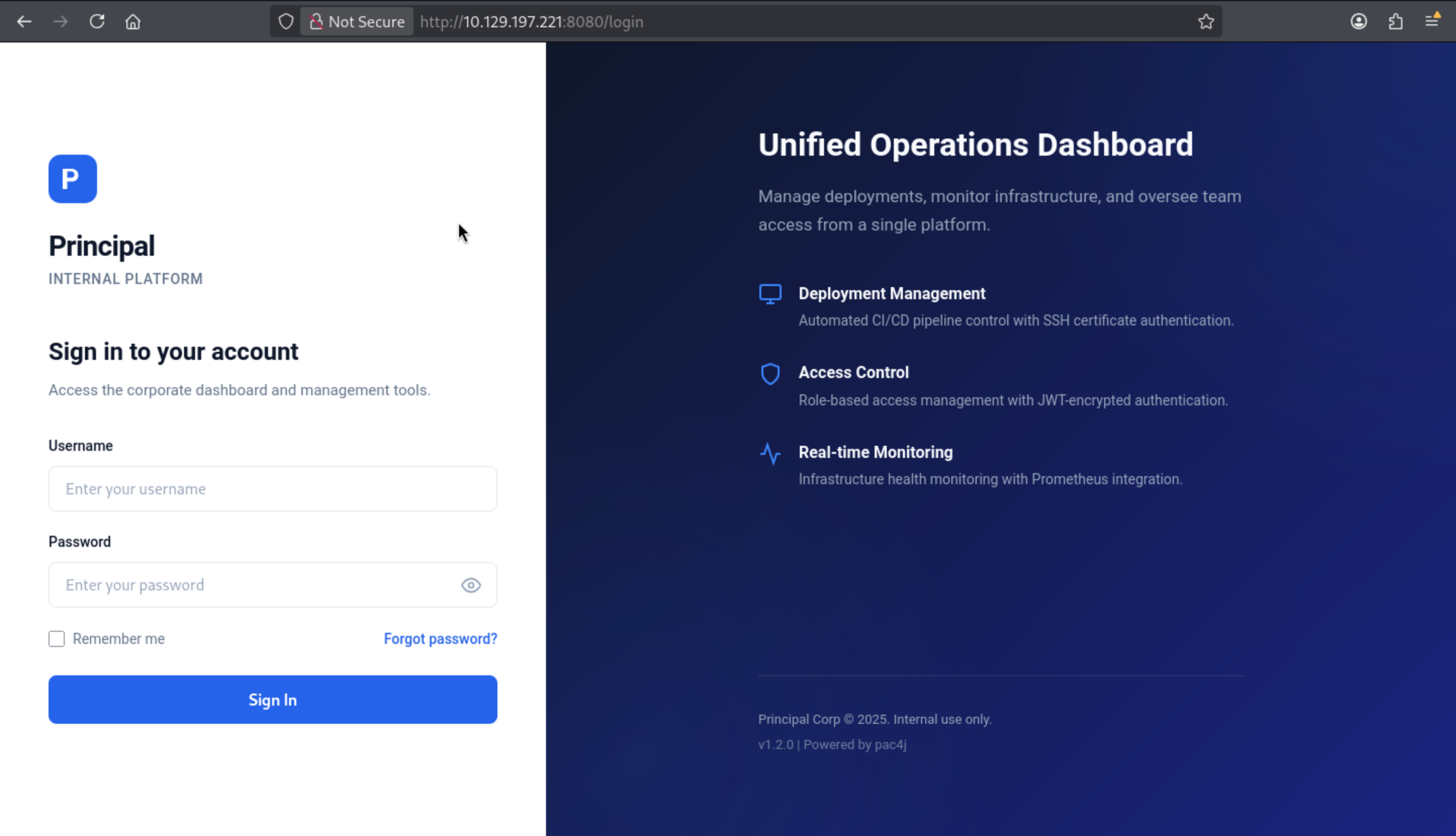Focus the Password input field
The height and width of the screenshot is (836, 1456).
coord(253,585)
